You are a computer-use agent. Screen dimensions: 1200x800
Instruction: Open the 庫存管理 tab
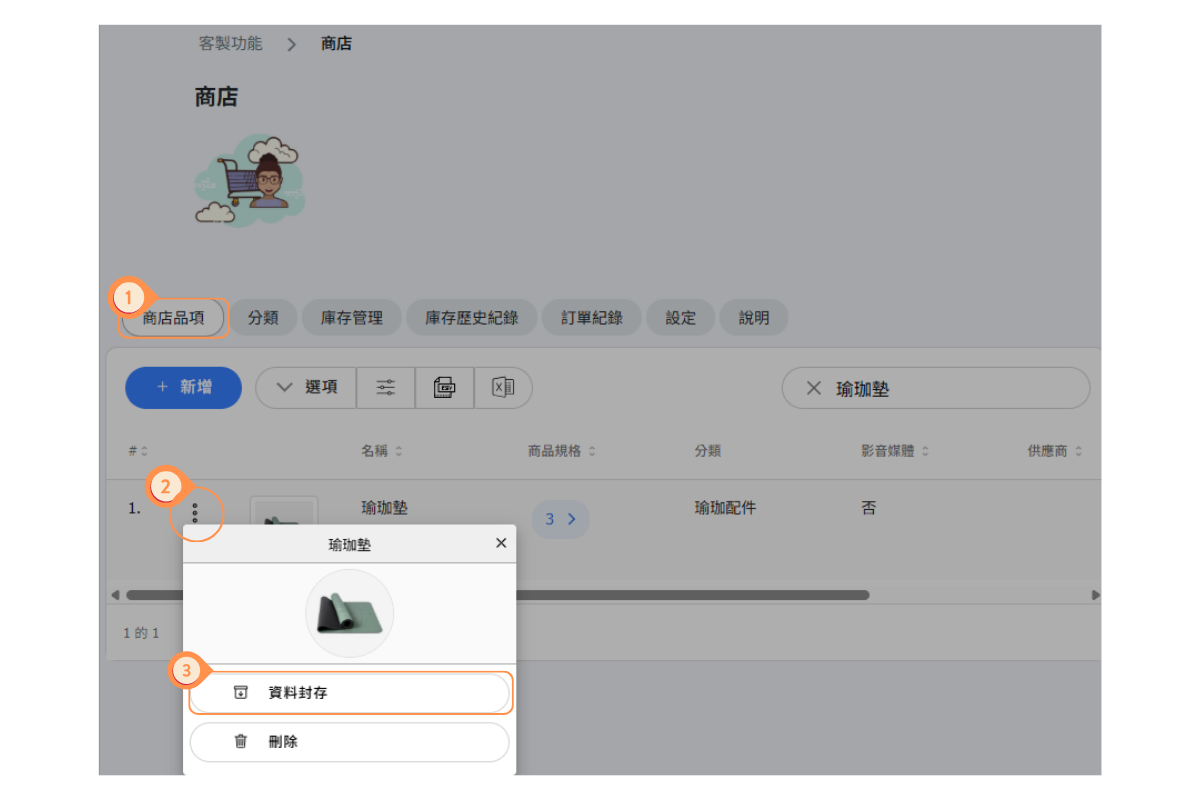tap(351, 318)
